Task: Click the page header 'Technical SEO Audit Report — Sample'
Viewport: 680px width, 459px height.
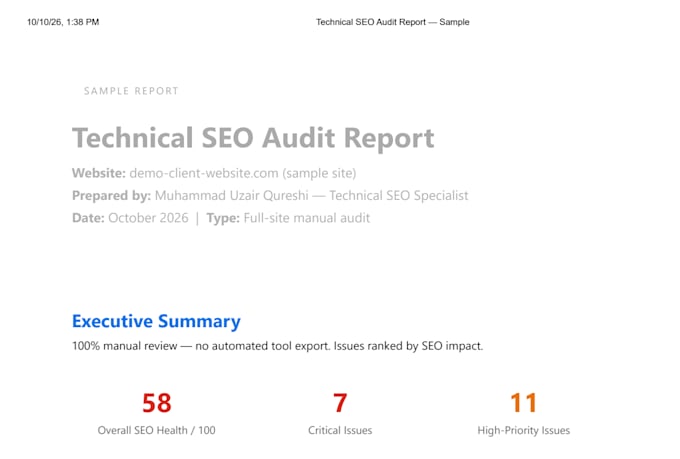Action: [392, 22]
